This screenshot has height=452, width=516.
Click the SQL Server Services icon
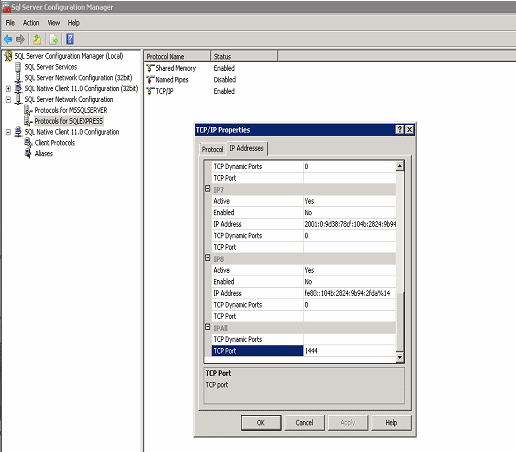point(18,67)
